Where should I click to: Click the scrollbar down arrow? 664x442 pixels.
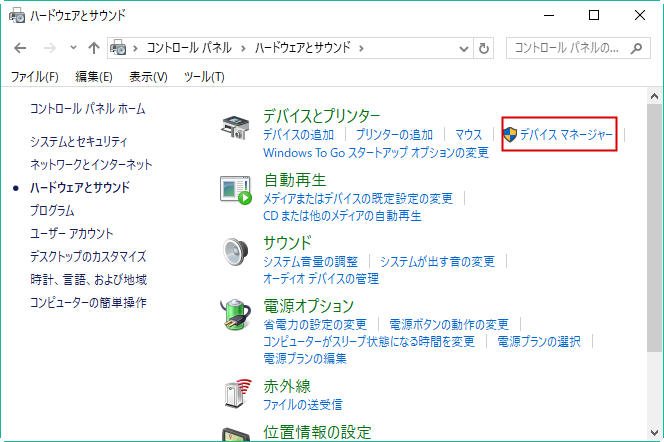tap(655, 432)
